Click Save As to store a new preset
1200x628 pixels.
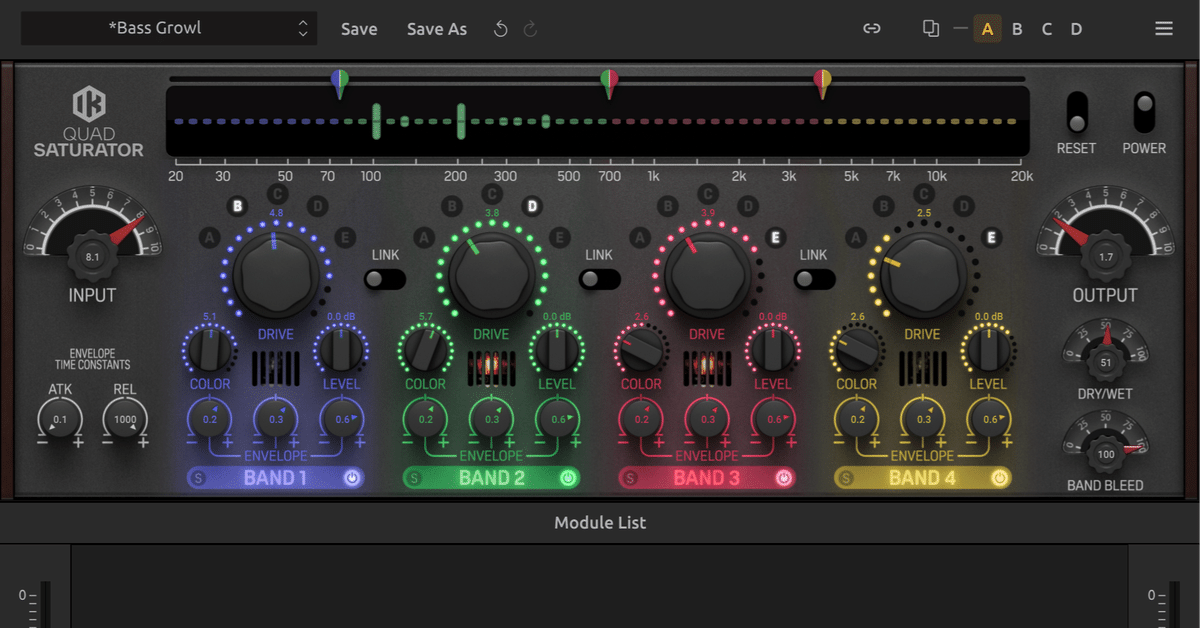click(x=437, y=29)
